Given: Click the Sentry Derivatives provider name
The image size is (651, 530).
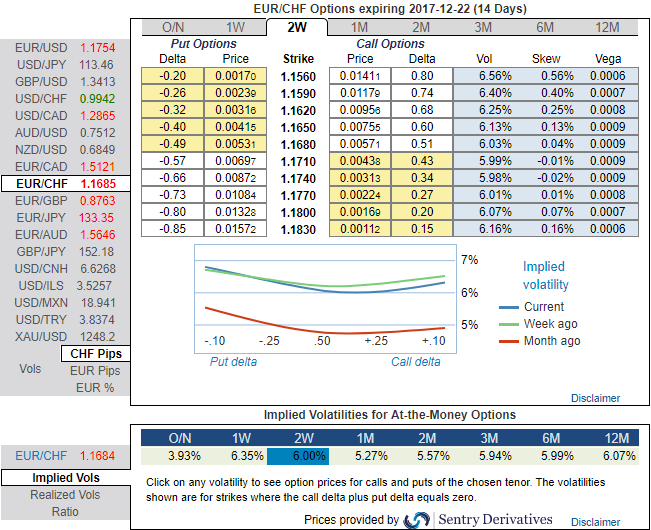Looking at the screenshot, I should point(495,519).
